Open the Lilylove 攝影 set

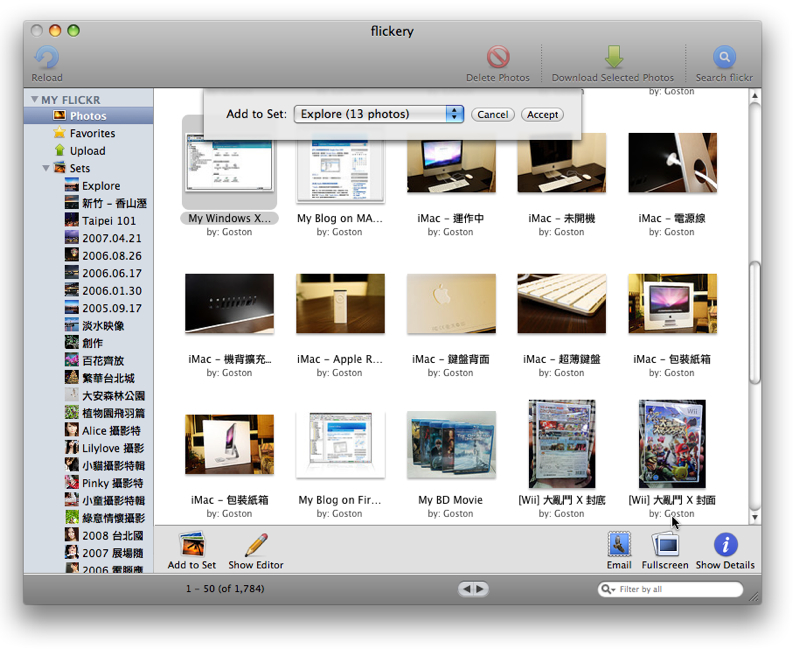pos(88,448)
